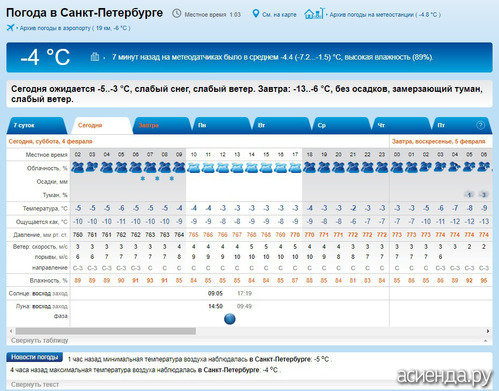Click the moonset time '09:49'
The image size is (499, 391).
click(244, 306)
